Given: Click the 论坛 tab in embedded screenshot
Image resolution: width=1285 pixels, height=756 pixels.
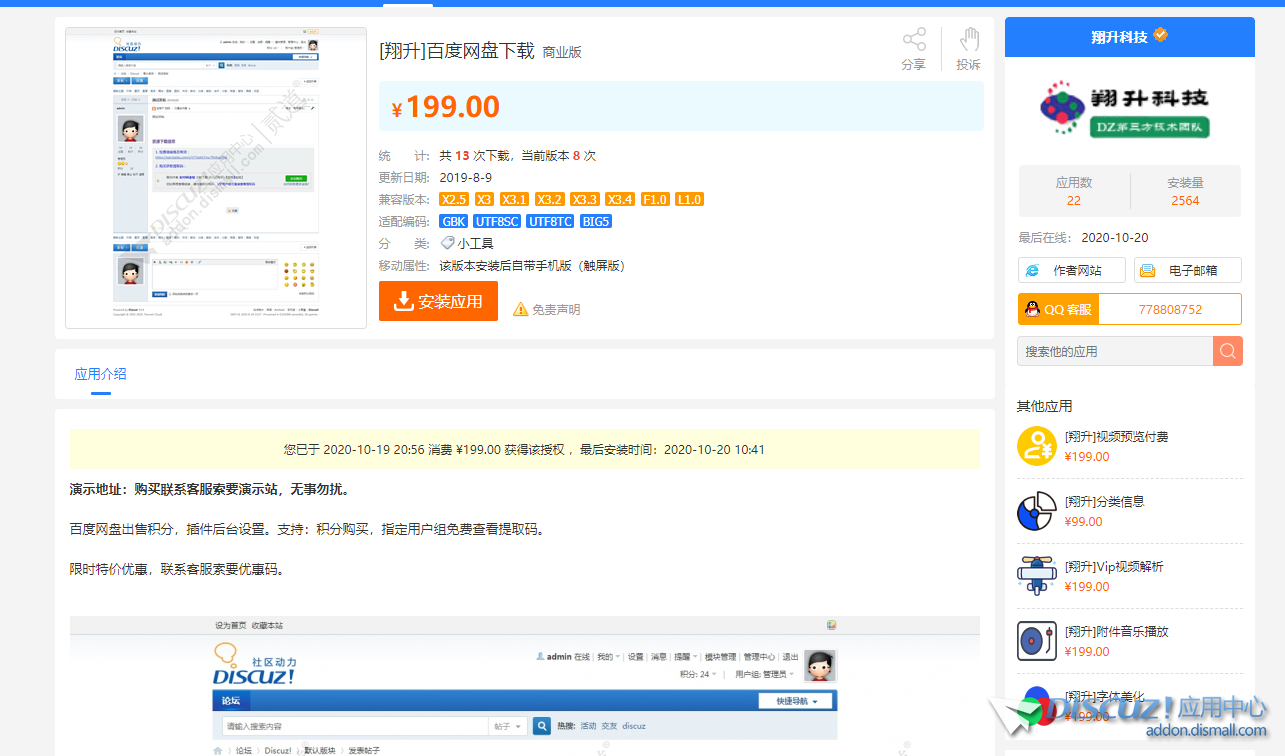Looking at the screenshot, I should coord(230,701).
